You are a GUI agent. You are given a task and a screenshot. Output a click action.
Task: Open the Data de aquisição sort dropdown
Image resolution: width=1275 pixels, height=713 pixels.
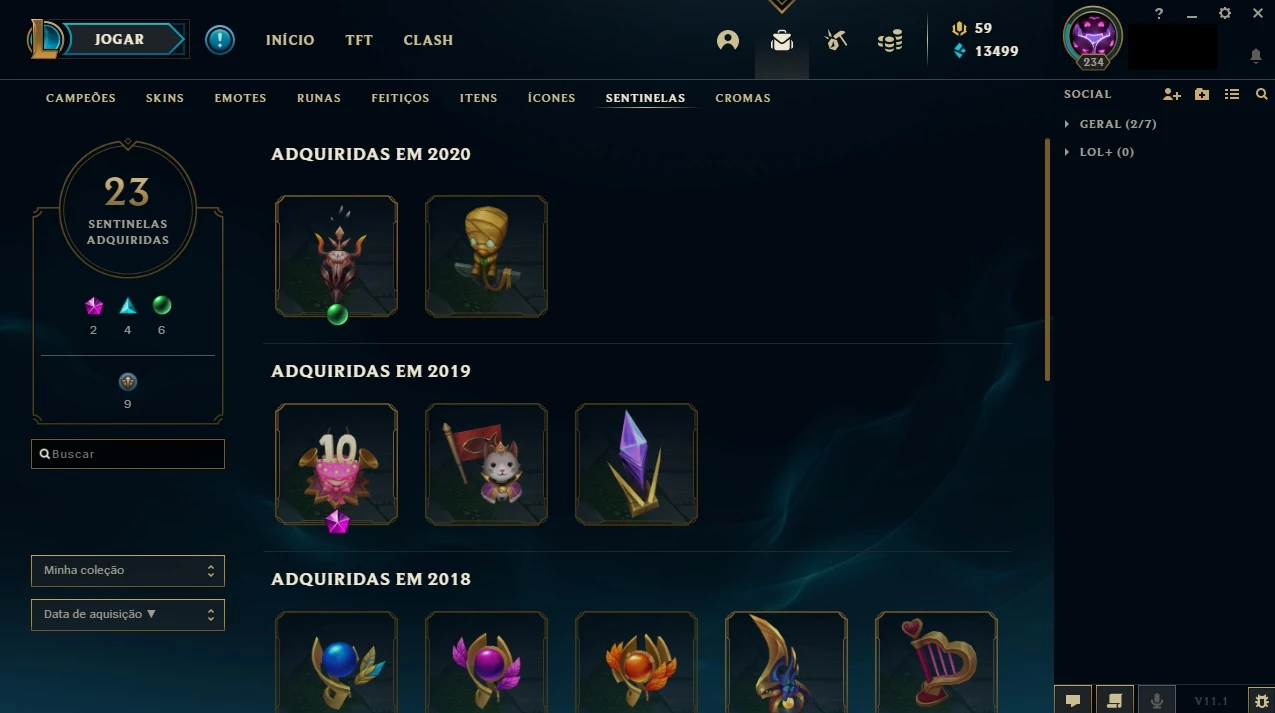pyautogui.click(x=128, y=615)
